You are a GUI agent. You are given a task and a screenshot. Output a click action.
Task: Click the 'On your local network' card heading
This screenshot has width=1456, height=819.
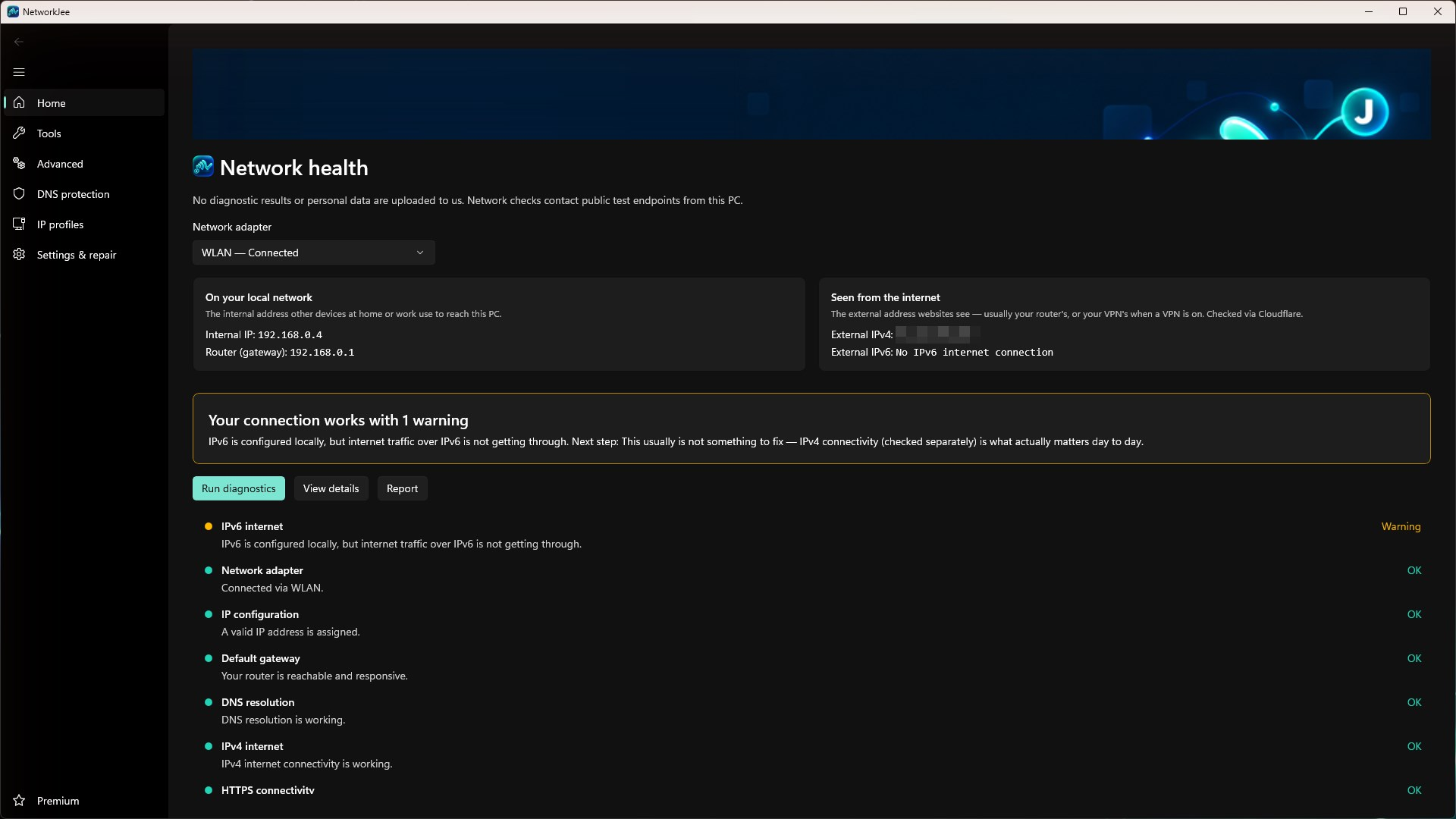(259, 297)
